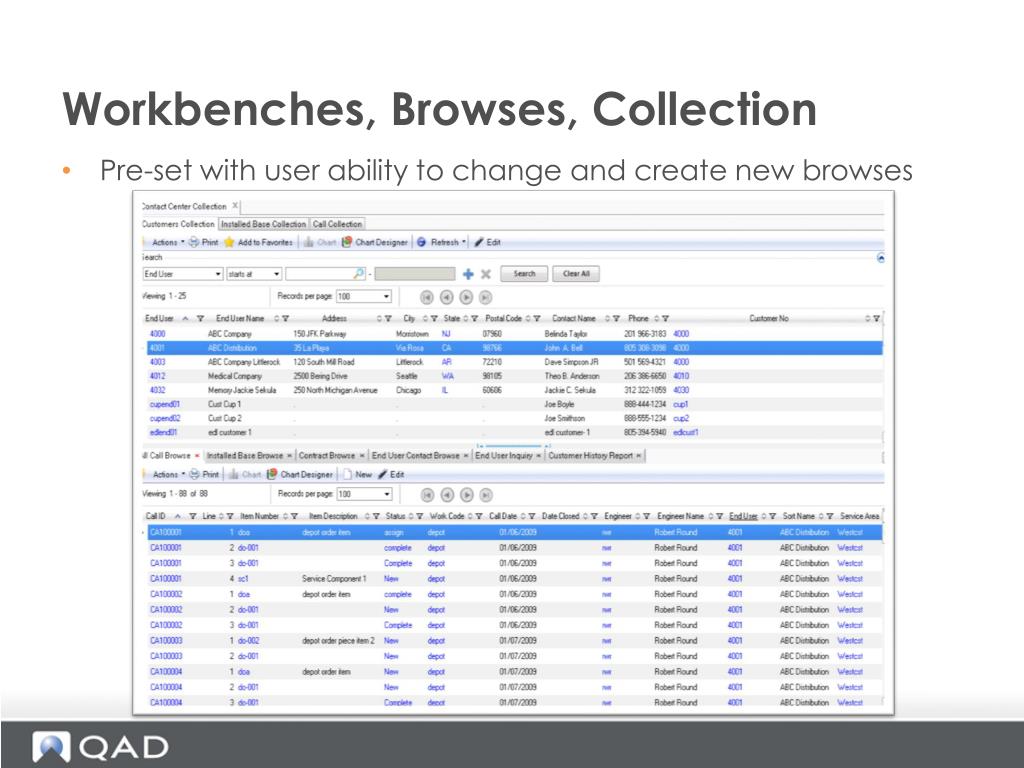The width and height of the screenshot is (1024, 768).
Task: Open Chart Designer in the Customers Collection toolbar
Action: coord(375,242)
